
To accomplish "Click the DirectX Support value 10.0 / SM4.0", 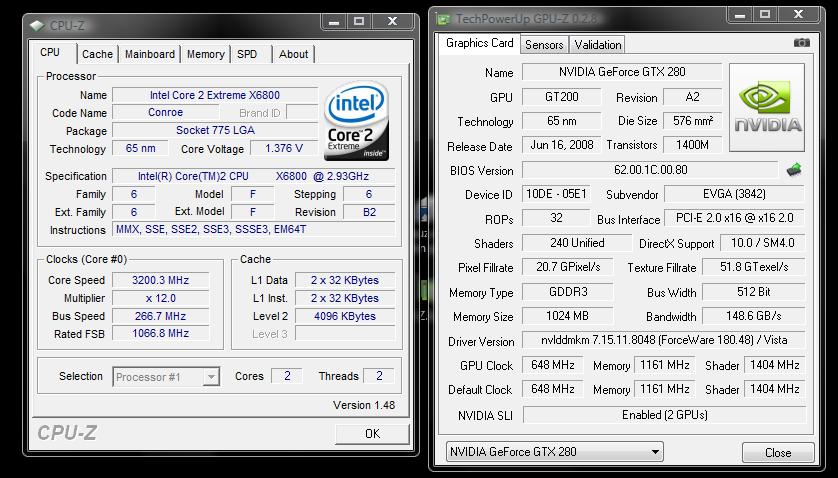I will click(x=763, y=243).
